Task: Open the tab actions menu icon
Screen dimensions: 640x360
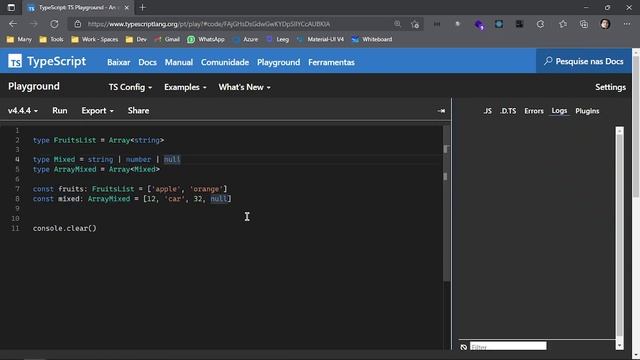Action: 11,7
